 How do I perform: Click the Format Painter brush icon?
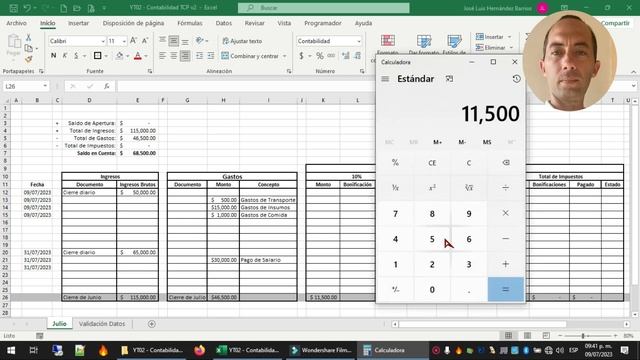pyautogui.click(x=29, y=59)
